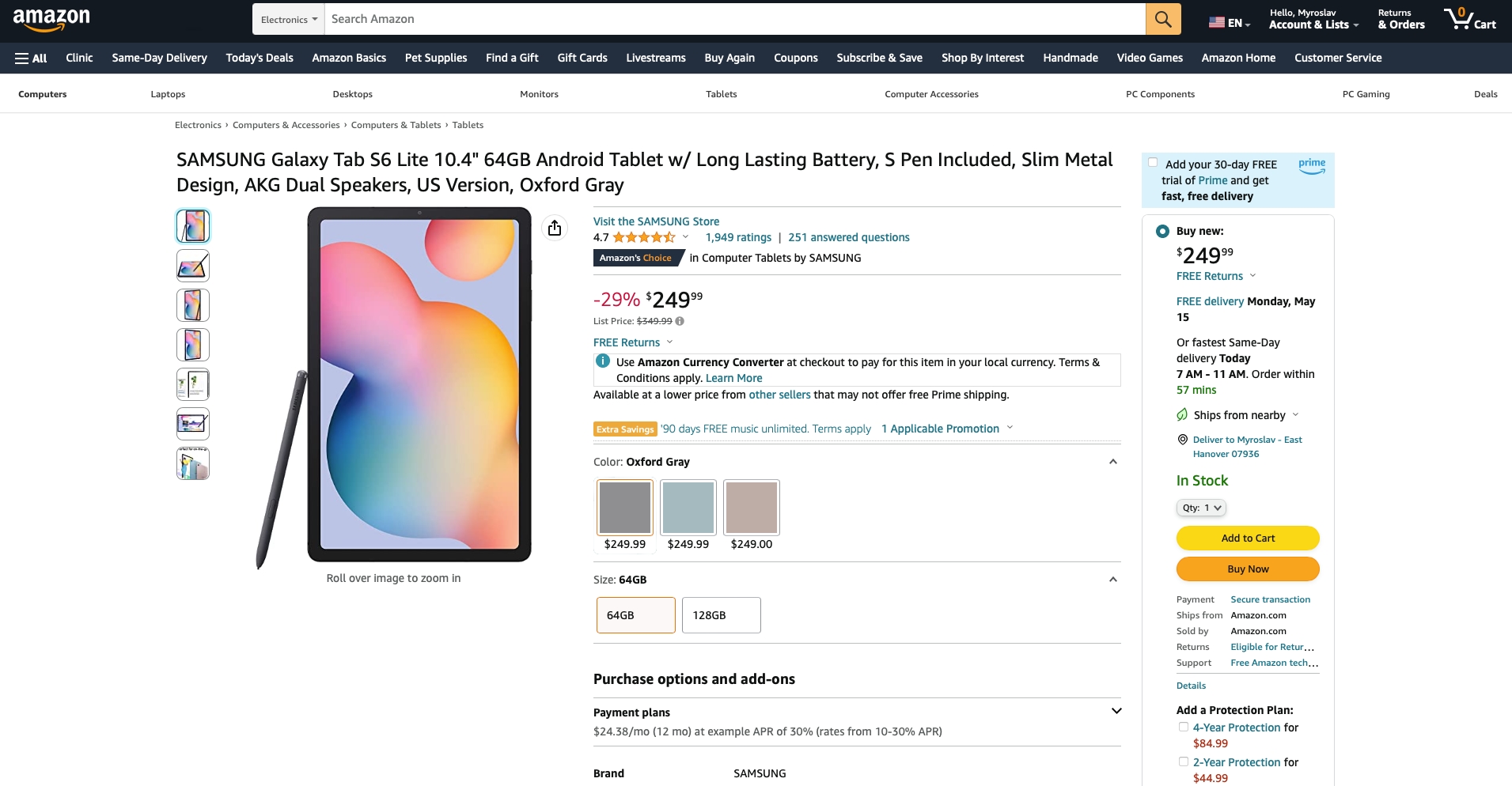
Task: Open Today's Deals in navigation bar
Action: pos(260,58)
